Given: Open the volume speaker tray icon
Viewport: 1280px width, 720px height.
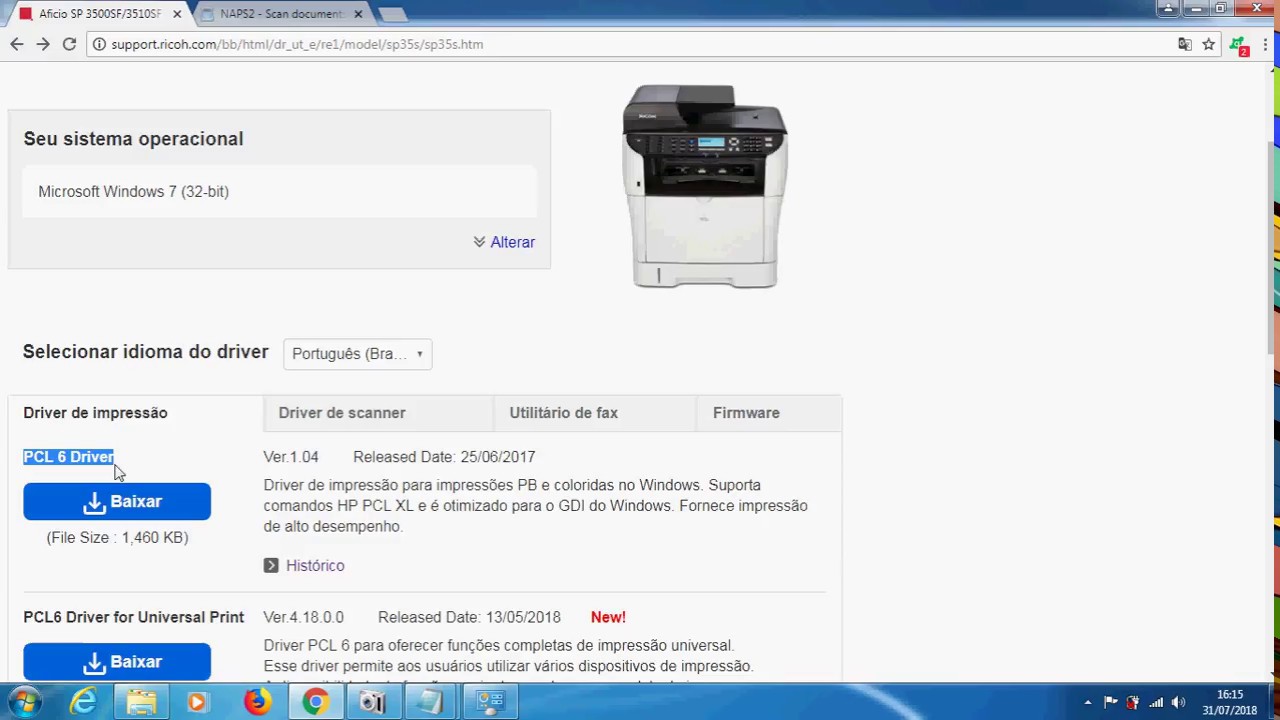Looking at the screenshot, I should (x=1178, y=702).
